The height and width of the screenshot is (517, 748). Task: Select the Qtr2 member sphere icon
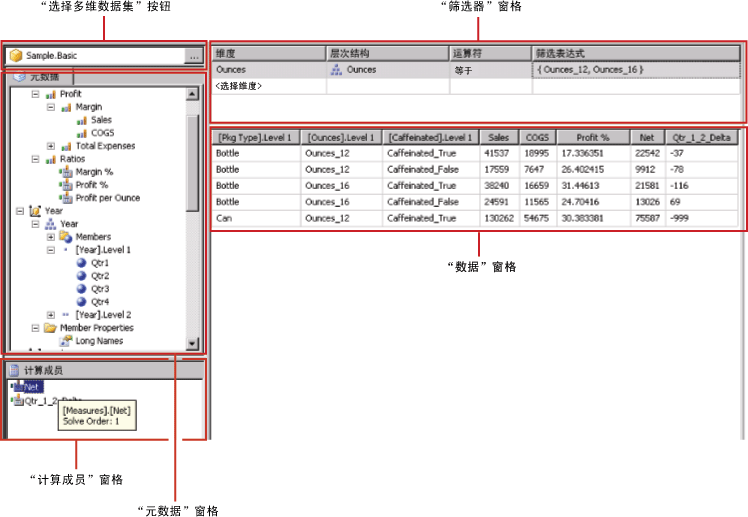point(82,276)
